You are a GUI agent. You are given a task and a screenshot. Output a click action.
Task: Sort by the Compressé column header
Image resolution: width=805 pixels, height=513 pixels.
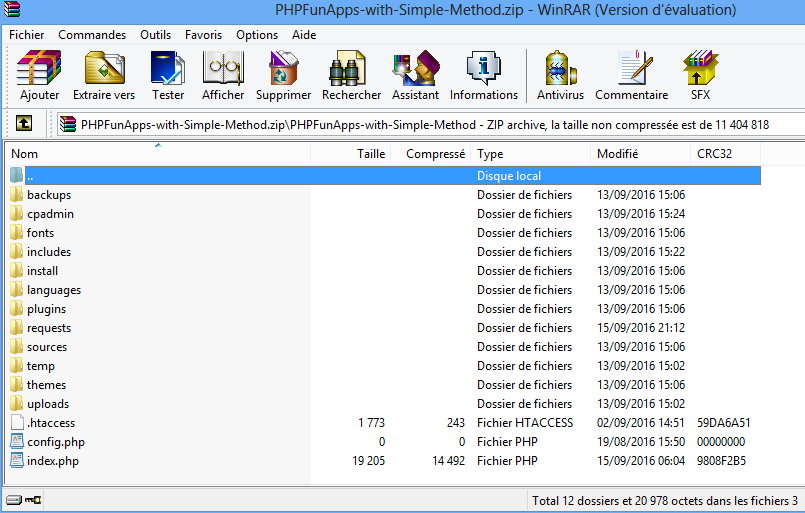coord(431,154)
